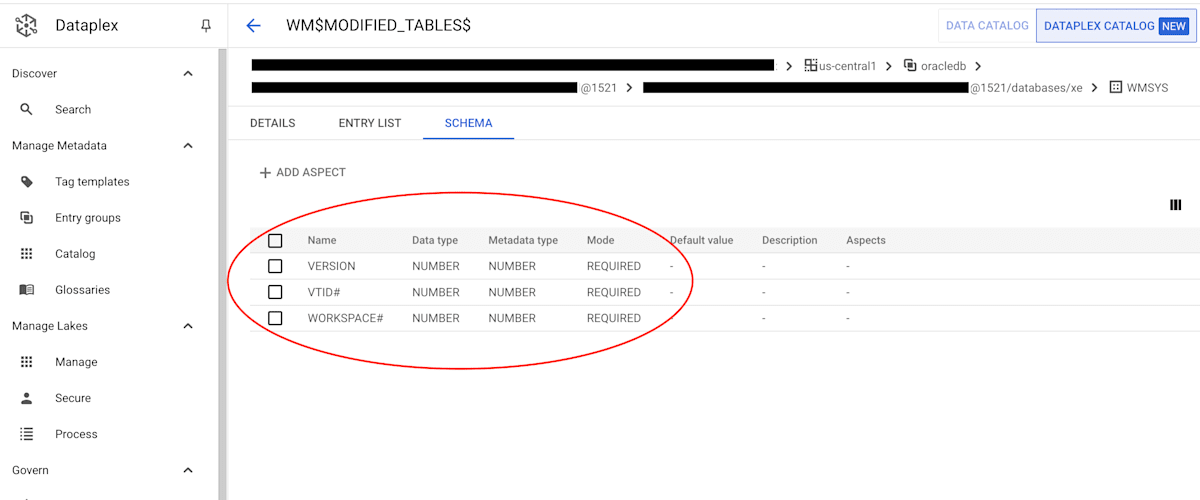
Task: Click the oracledb entry group icon
Action: (x=910, y=65)
